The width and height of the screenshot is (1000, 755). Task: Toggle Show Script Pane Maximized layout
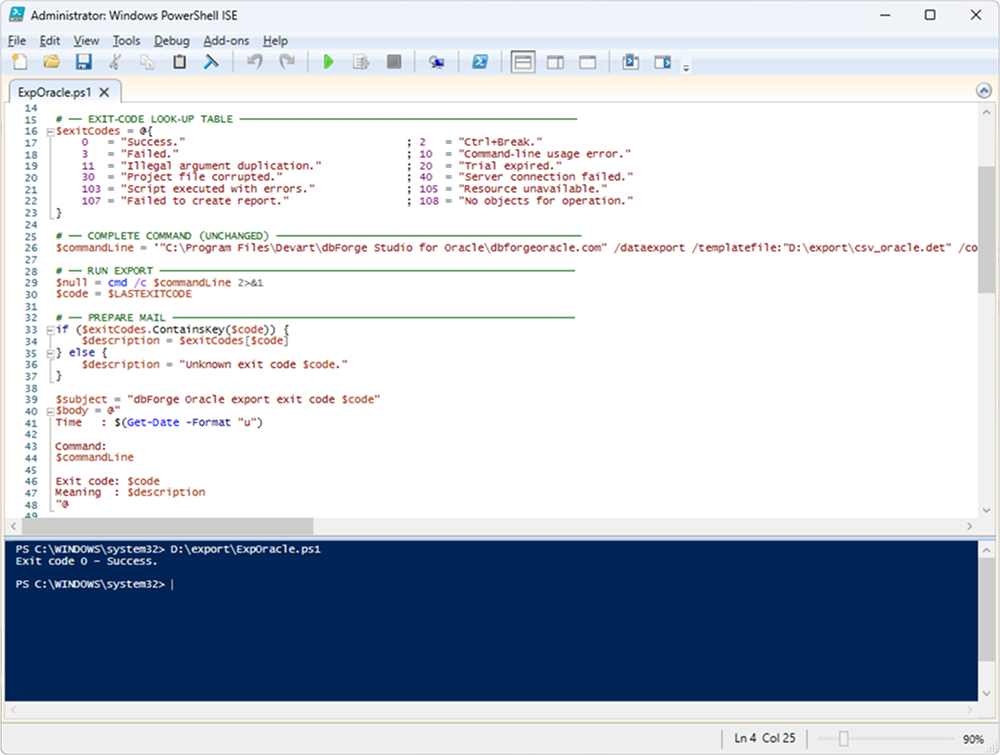588,63
